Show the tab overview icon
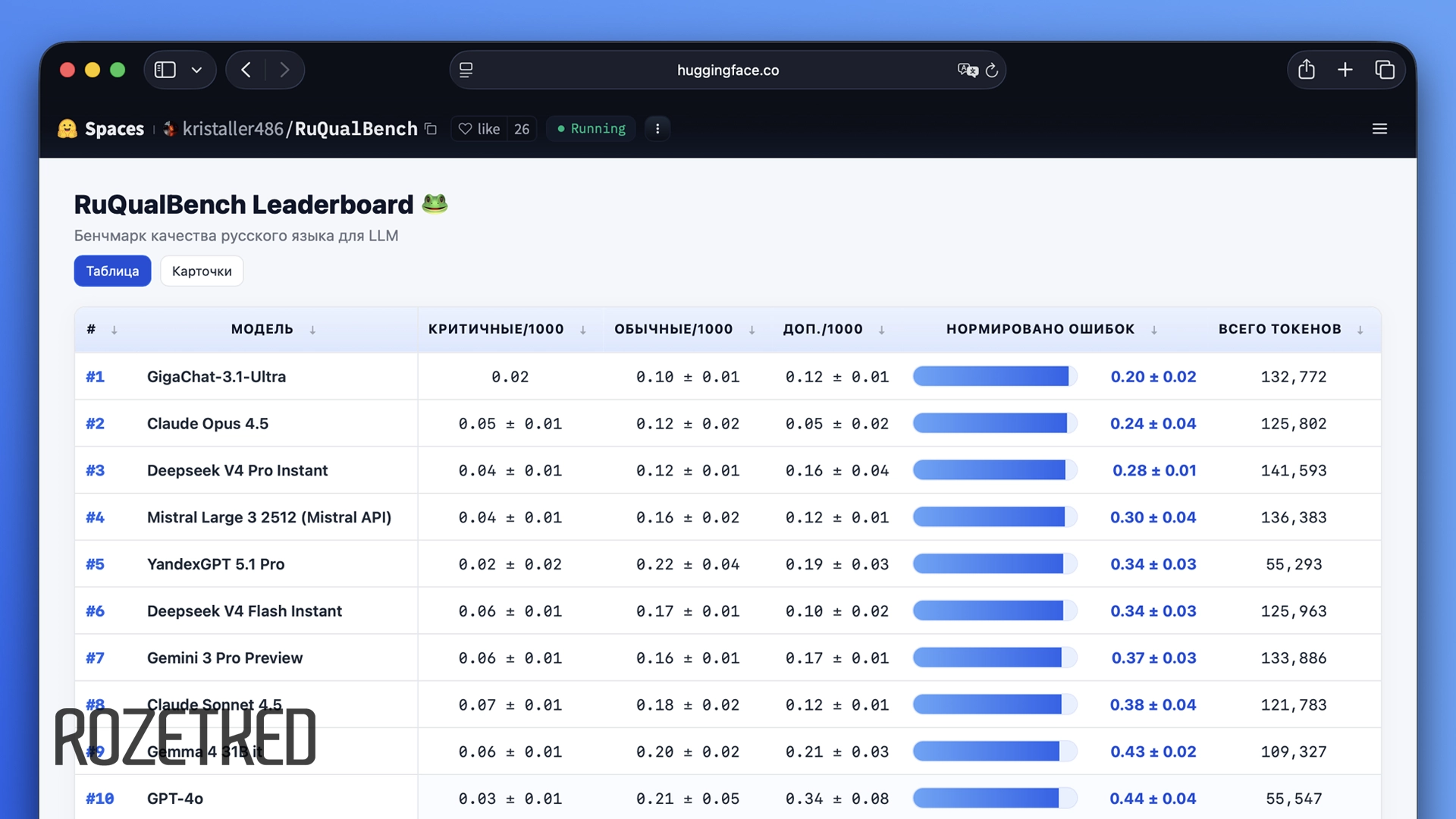Viewport: 1456px width, 819px height. tap(1385, 70)
